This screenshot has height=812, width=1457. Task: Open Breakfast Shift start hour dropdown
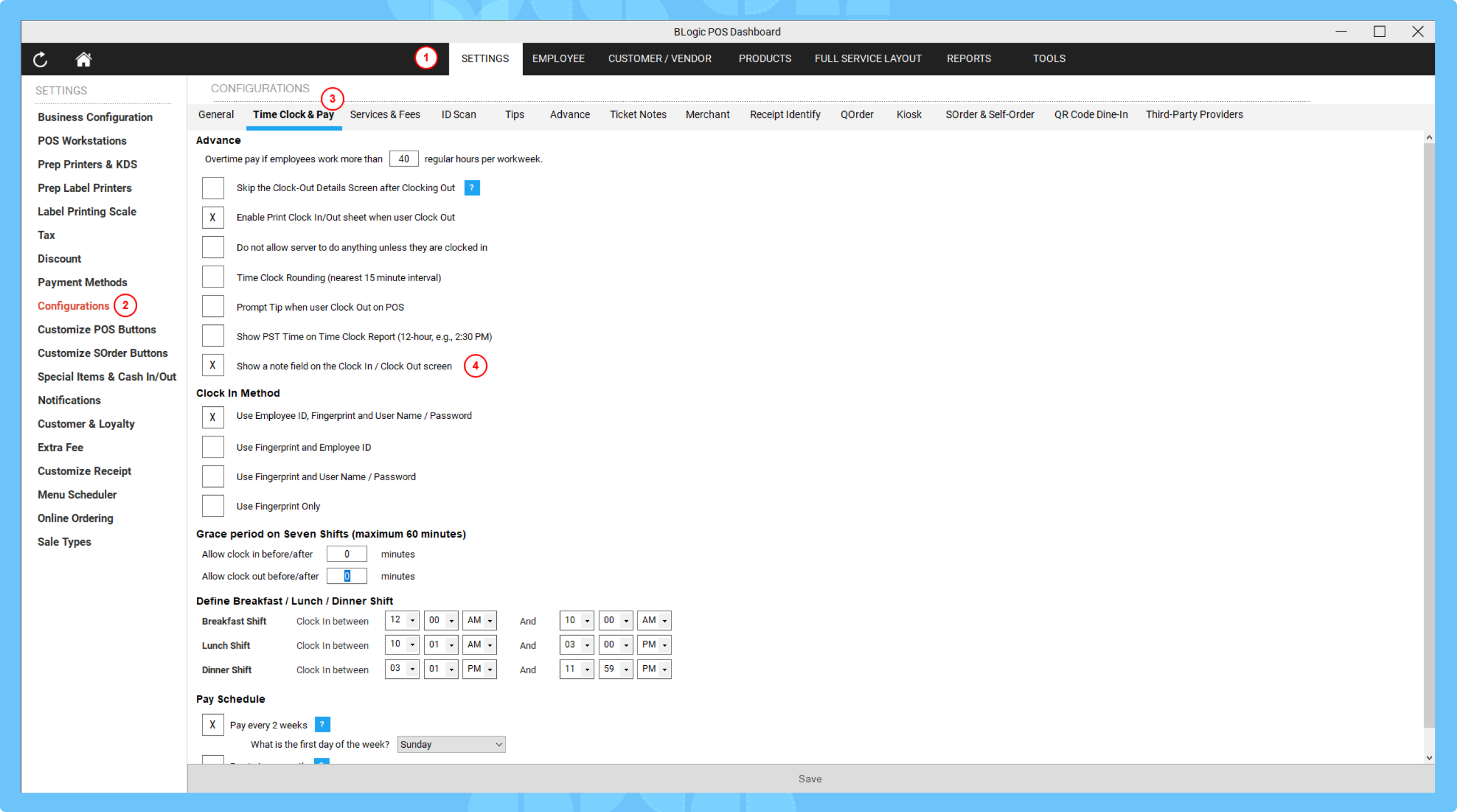point(402,620)
